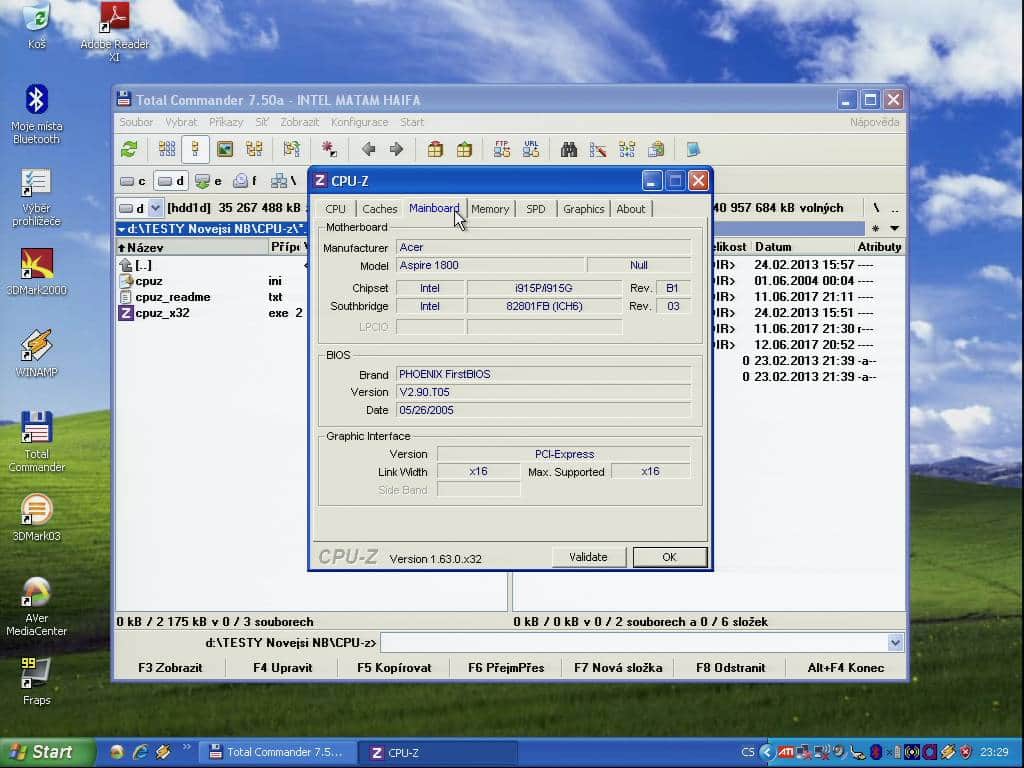Go back using the left arrow toolbar icon
This screenshot has height=768, width=1024.
[368, 150]
